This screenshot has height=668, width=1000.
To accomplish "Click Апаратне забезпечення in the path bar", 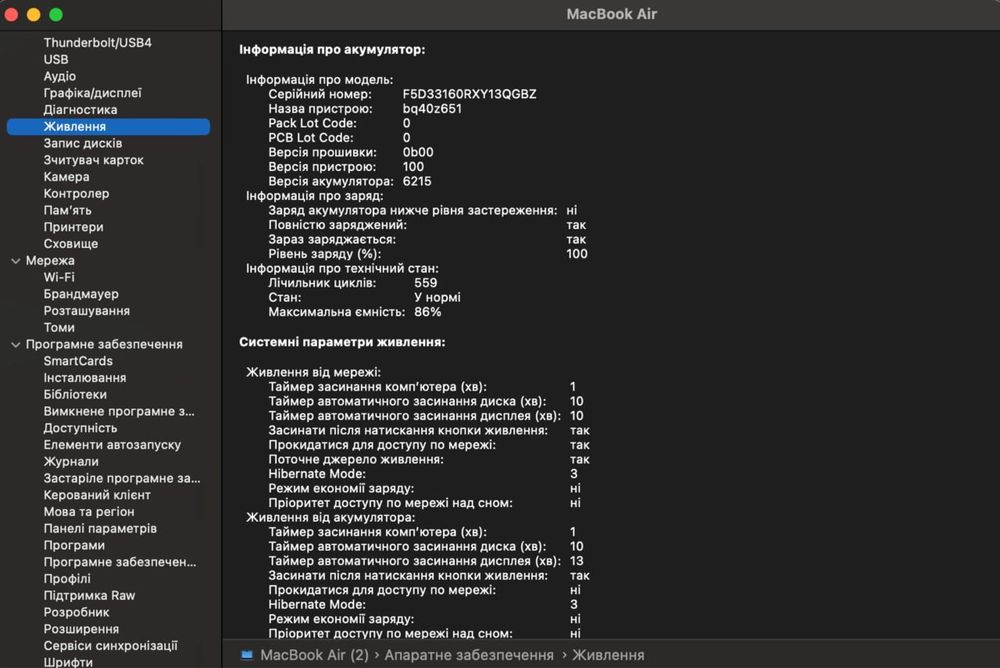I will click(469, 655).
